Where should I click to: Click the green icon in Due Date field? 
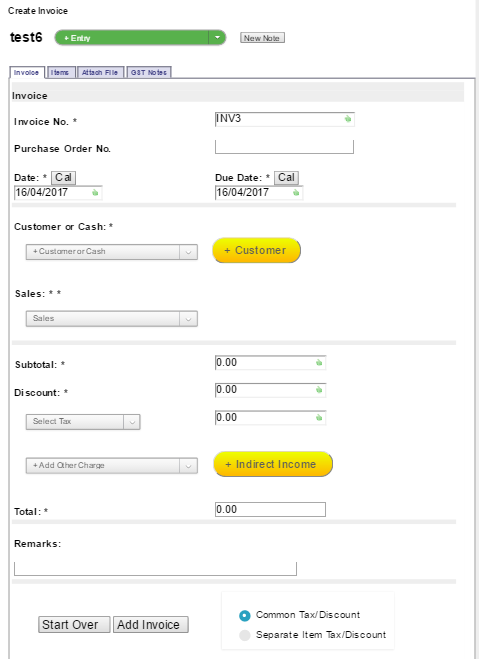296,192
